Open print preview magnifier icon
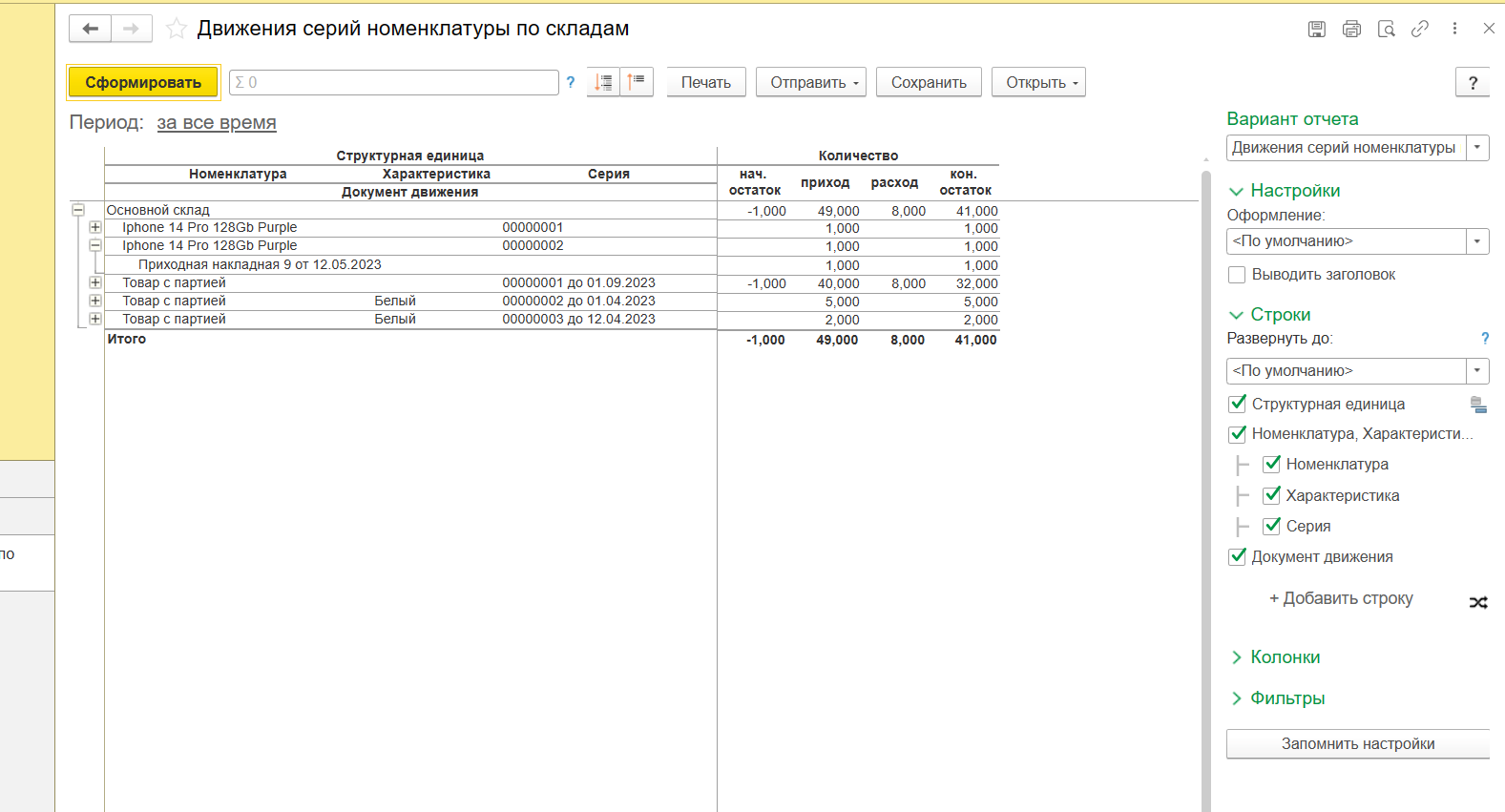 tap(1386, 29)
